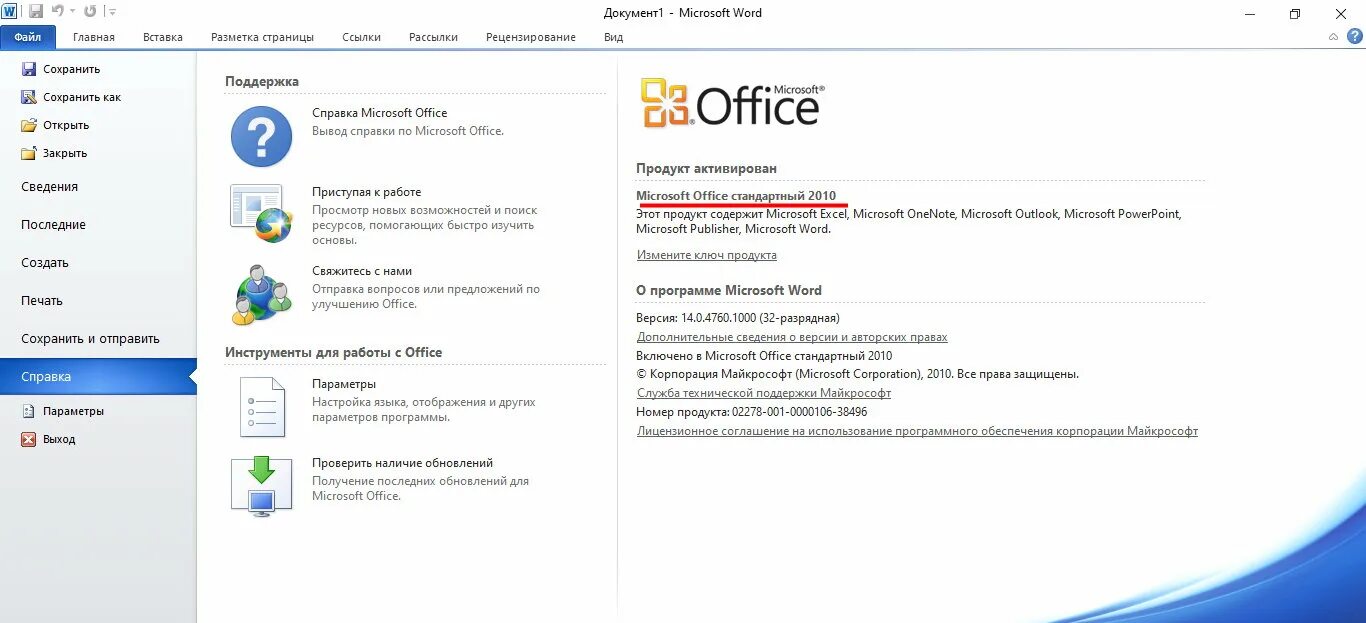Open the Customize Quick Access Toolbar dropdown

(111, 12)
